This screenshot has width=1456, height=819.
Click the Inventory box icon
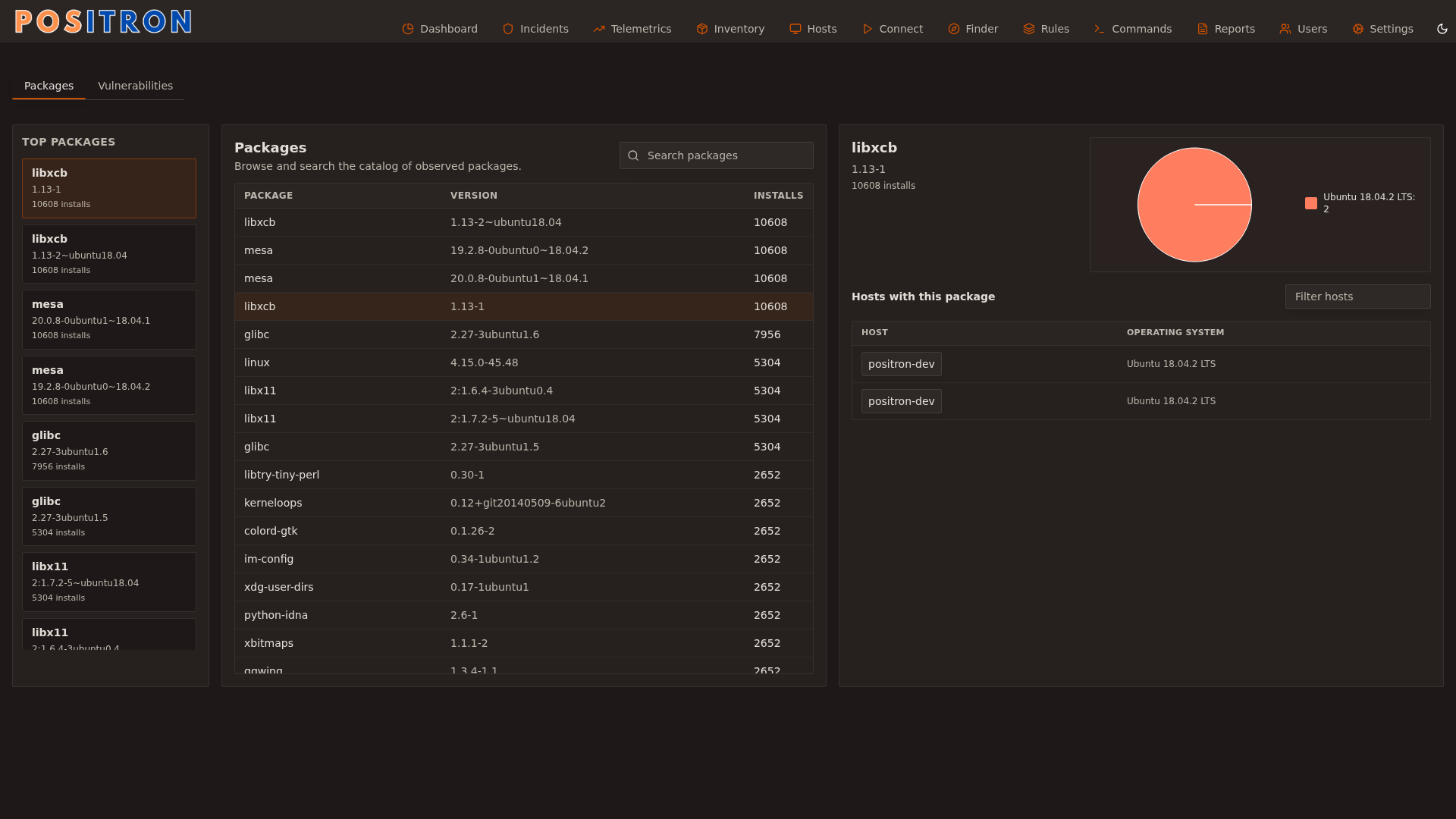[702, 29]
